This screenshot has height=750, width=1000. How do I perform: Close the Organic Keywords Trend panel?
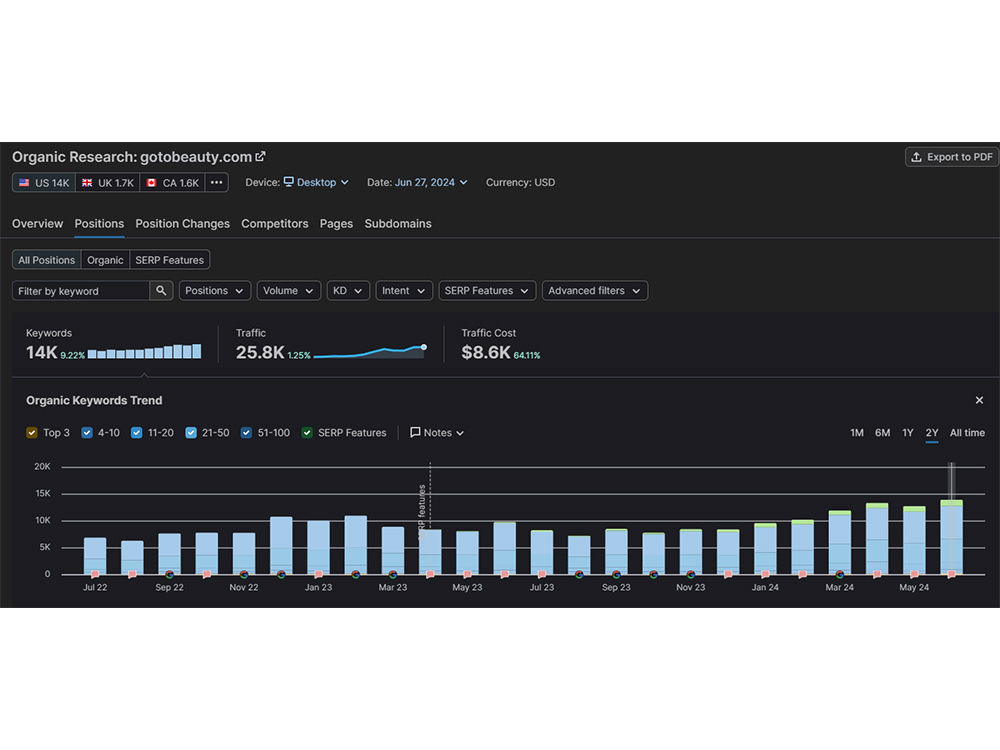point(979,401)
